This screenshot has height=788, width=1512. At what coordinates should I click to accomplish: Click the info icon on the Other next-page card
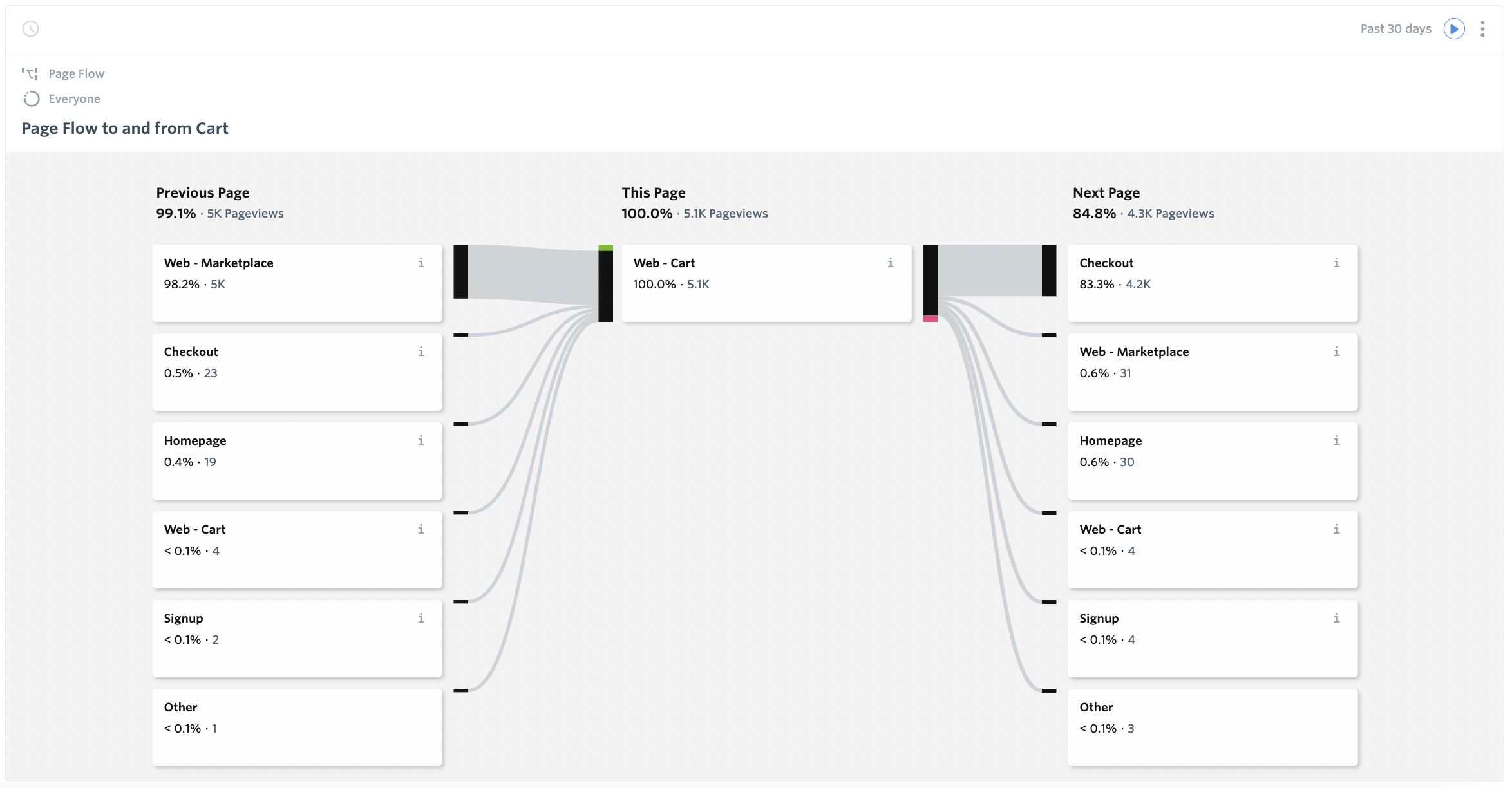[1337, 706]
